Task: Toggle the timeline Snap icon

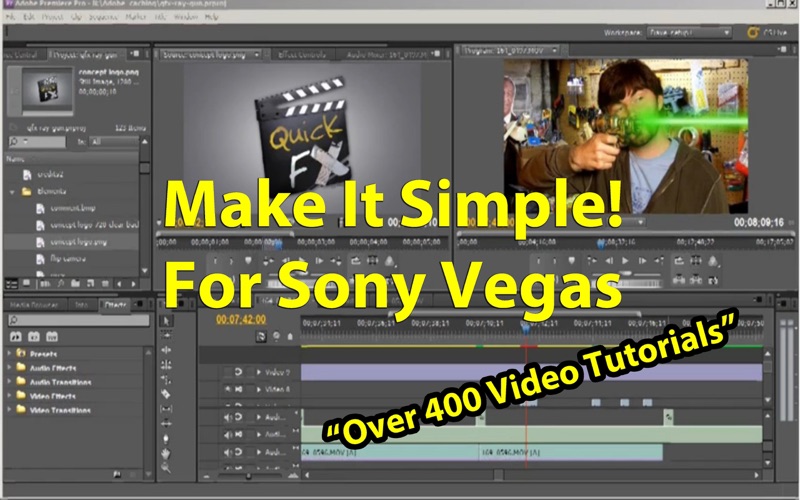Action: tap(261, 337)
